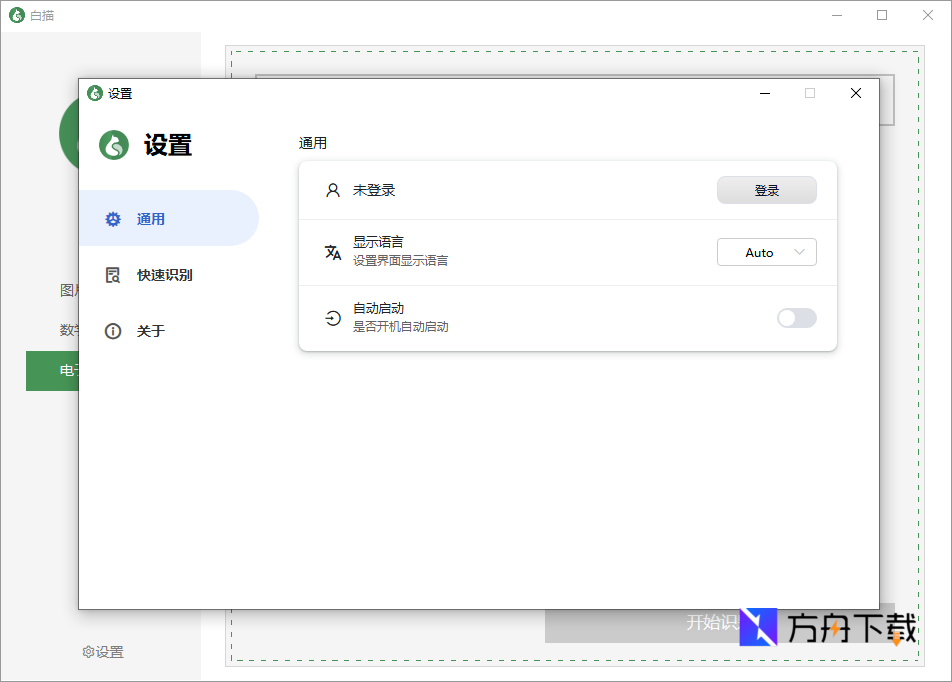Open the Auto display language dropdown
This screenshot has width=952, height=682.
[766, 252]
